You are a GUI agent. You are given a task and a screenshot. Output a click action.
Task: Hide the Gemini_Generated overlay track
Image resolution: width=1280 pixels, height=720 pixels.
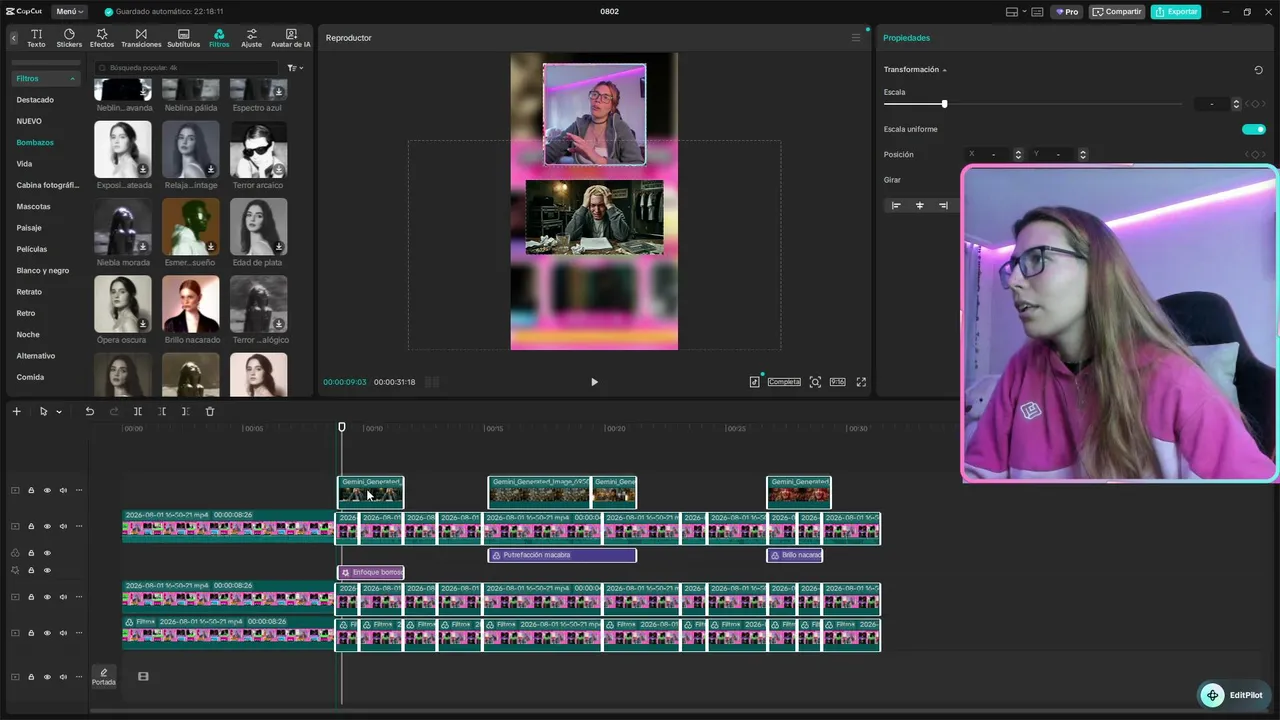[47, 490]
